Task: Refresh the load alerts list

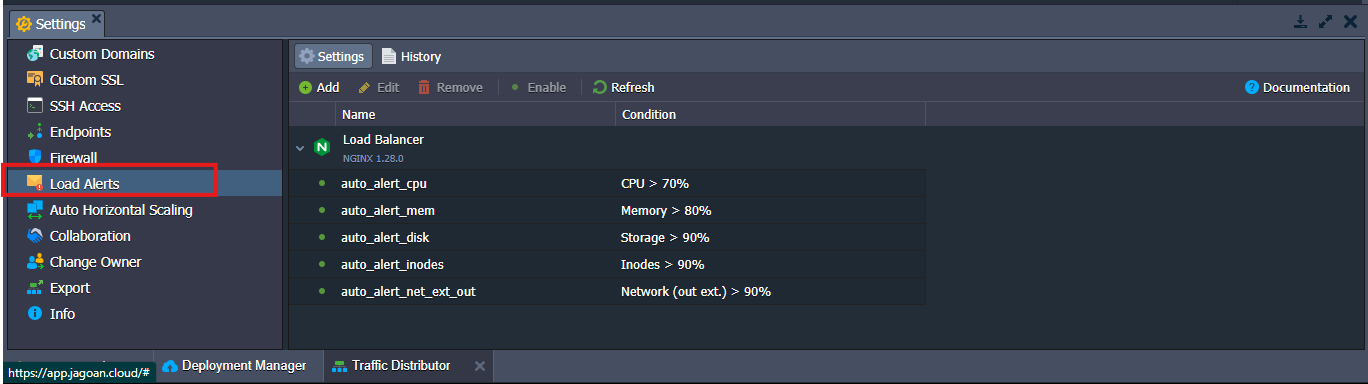Action: point(623,88)
